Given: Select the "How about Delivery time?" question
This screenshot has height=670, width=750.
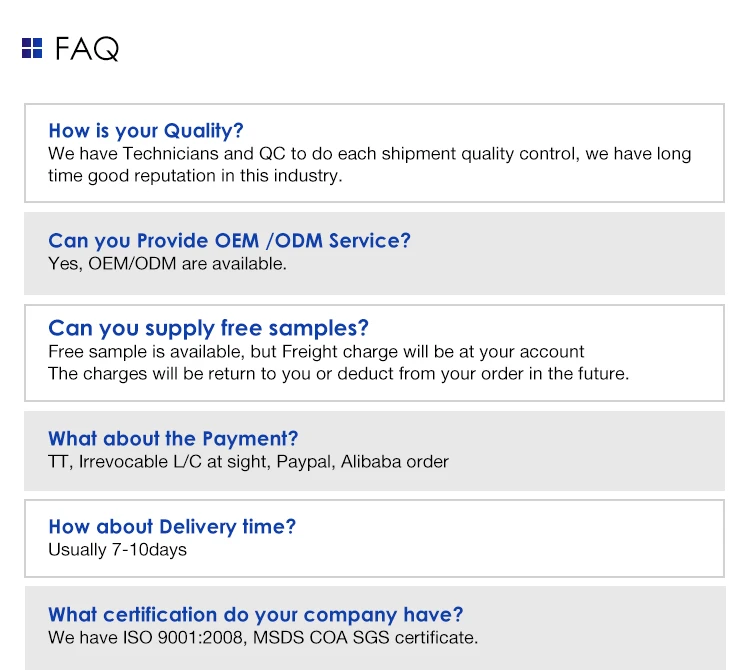Looking at the screenshot, I should [x=172, y=526].
